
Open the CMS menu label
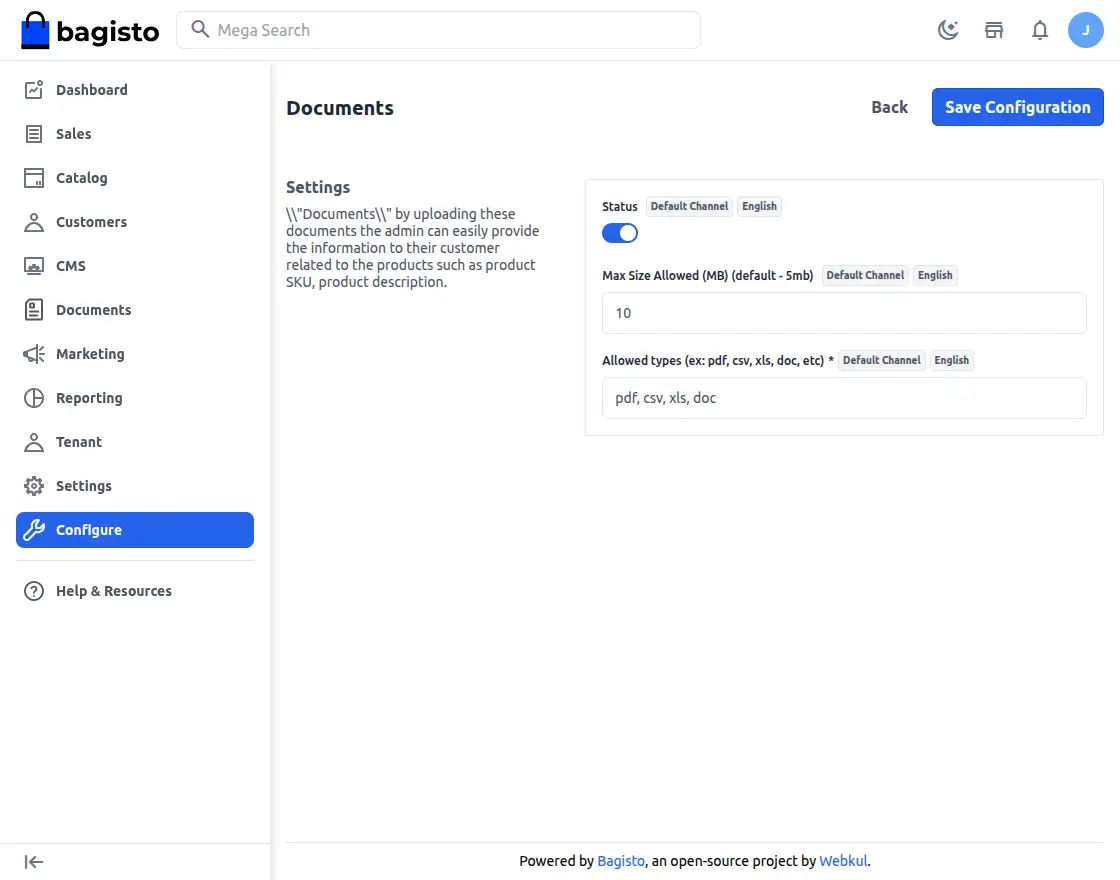click(x=71, y=266)
